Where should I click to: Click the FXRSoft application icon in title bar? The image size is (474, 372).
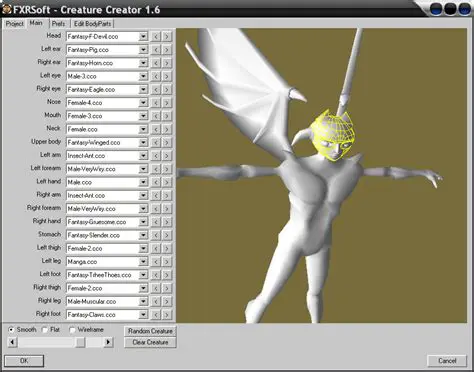point(6,9)
